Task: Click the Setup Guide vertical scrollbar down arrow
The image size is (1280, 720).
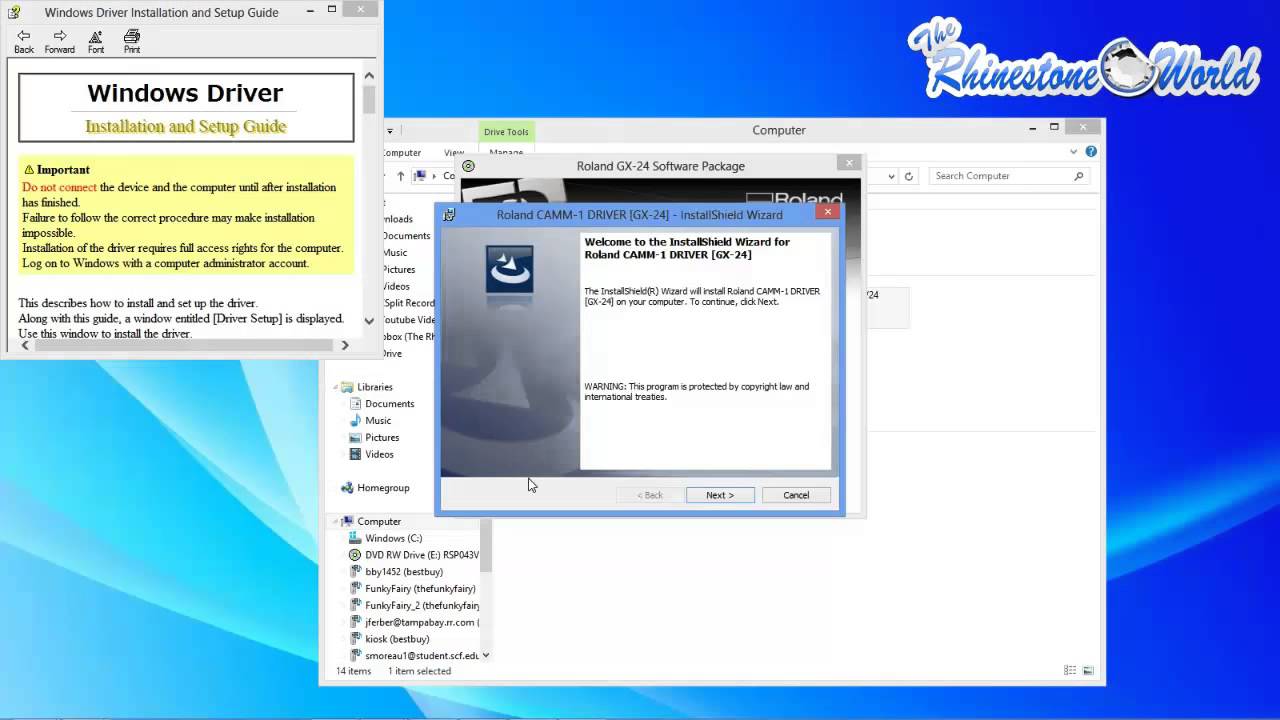Action: click(369, 321)
